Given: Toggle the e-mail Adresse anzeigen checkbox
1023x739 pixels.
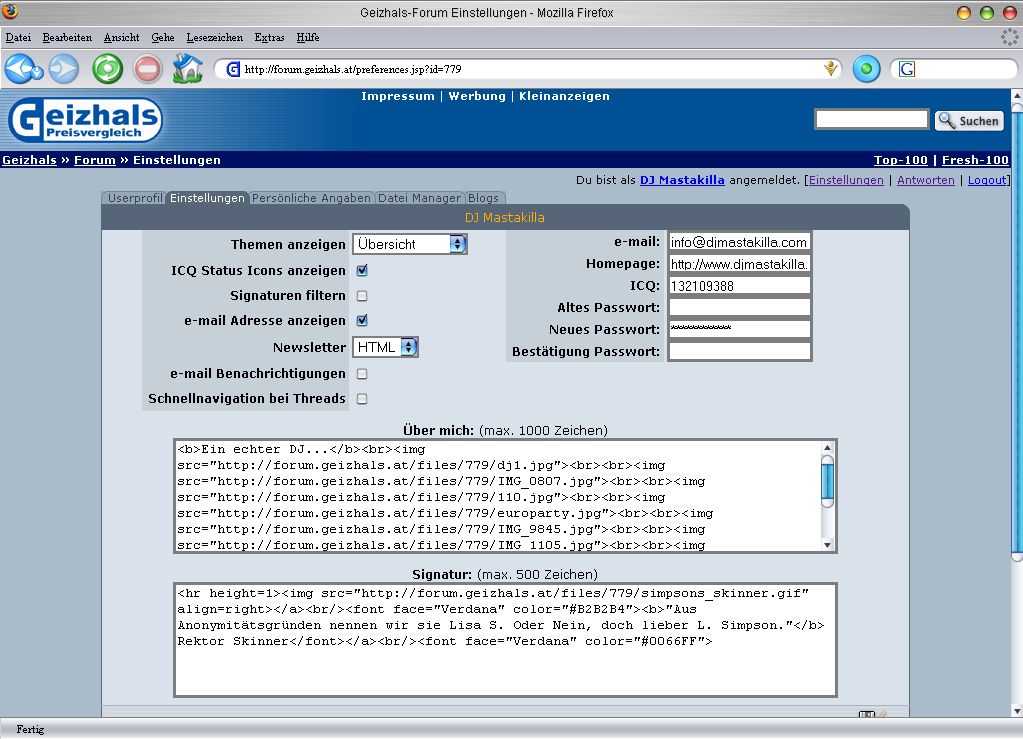Looking at the screenshot, I should [x=362, y=320].
